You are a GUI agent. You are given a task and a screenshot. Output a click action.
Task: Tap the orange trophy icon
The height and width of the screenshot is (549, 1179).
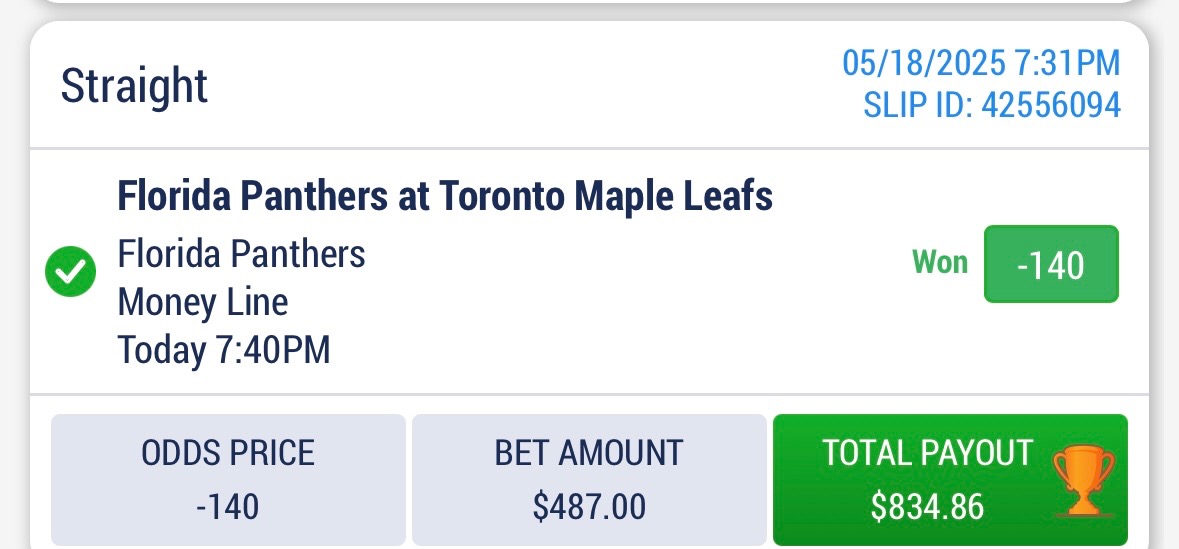click(x=1083, y=481)
